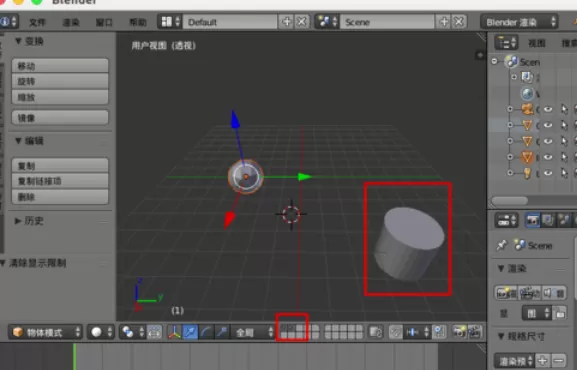Click the lamp object icon in outliner
577x370 pixels.
click(x=527, y=173)
